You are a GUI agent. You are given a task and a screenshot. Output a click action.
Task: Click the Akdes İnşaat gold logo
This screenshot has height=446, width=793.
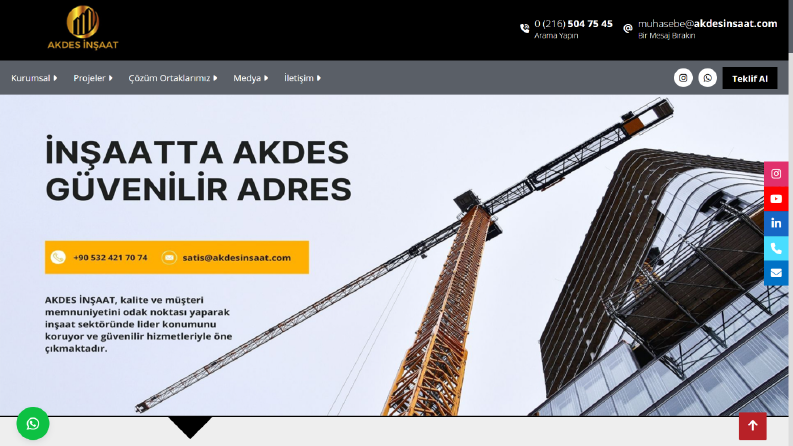pyautogui.click(x=83, y=28)
